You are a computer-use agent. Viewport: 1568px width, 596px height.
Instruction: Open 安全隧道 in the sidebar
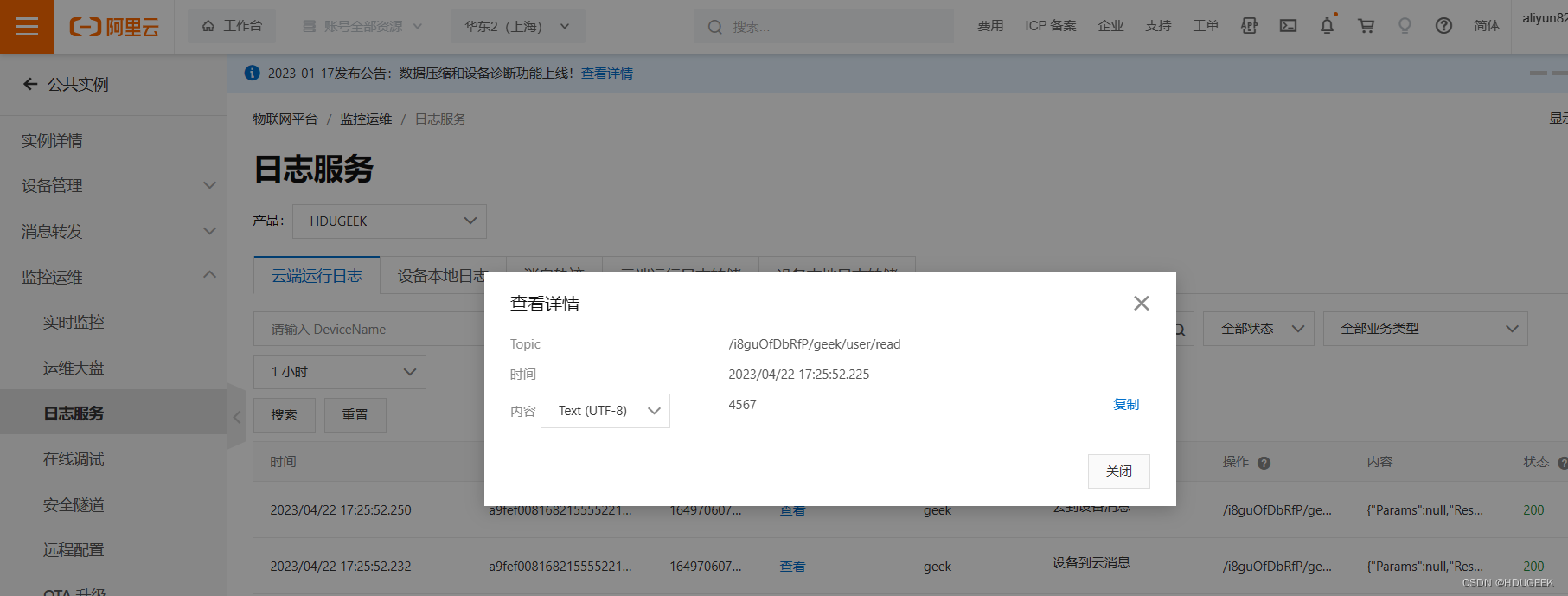pyautogui.click(x=74, y=504)
